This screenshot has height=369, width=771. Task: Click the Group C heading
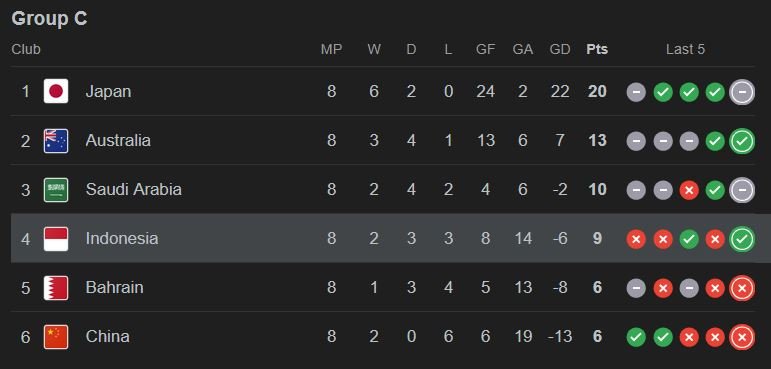pos(49,19)
